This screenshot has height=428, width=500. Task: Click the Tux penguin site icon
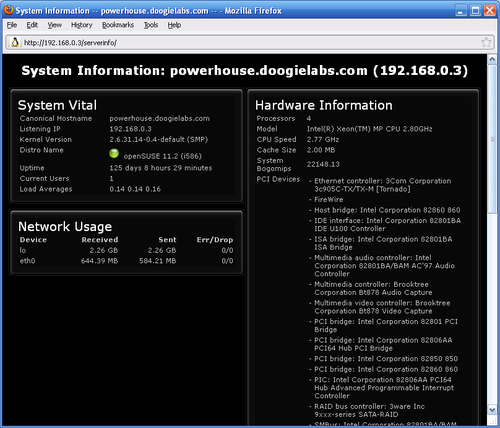(15, 42)
